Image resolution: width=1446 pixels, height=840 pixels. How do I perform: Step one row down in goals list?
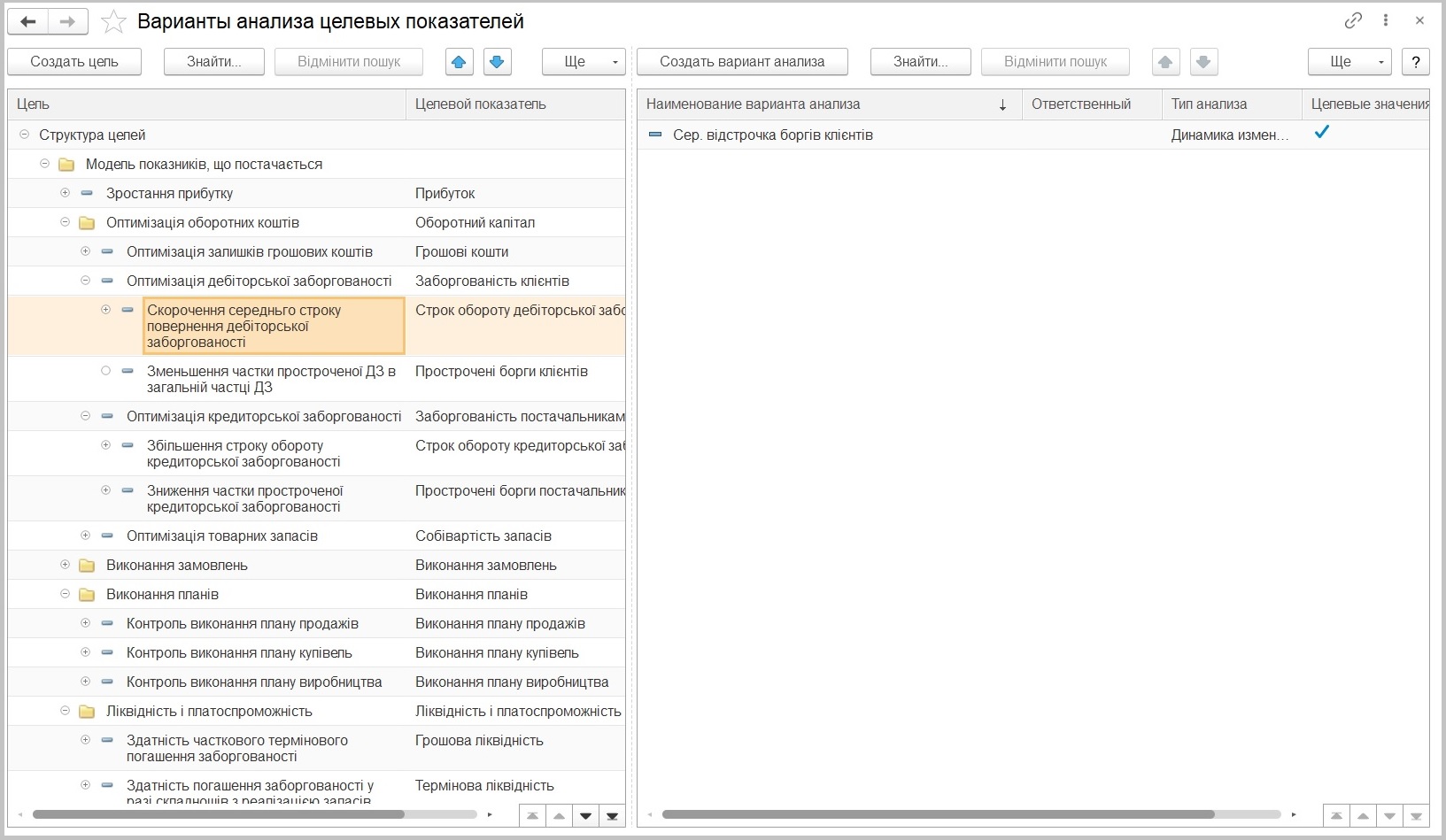coord(585,815)
